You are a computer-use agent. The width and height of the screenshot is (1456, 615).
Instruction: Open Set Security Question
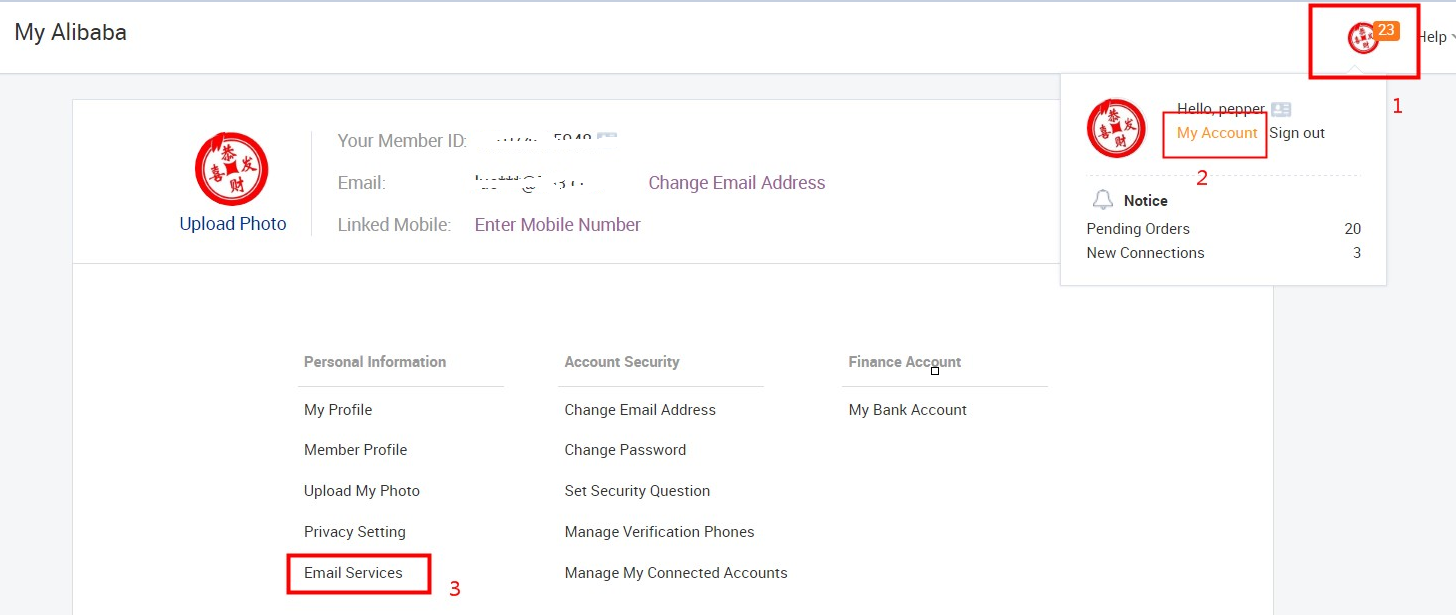(637, 491)
